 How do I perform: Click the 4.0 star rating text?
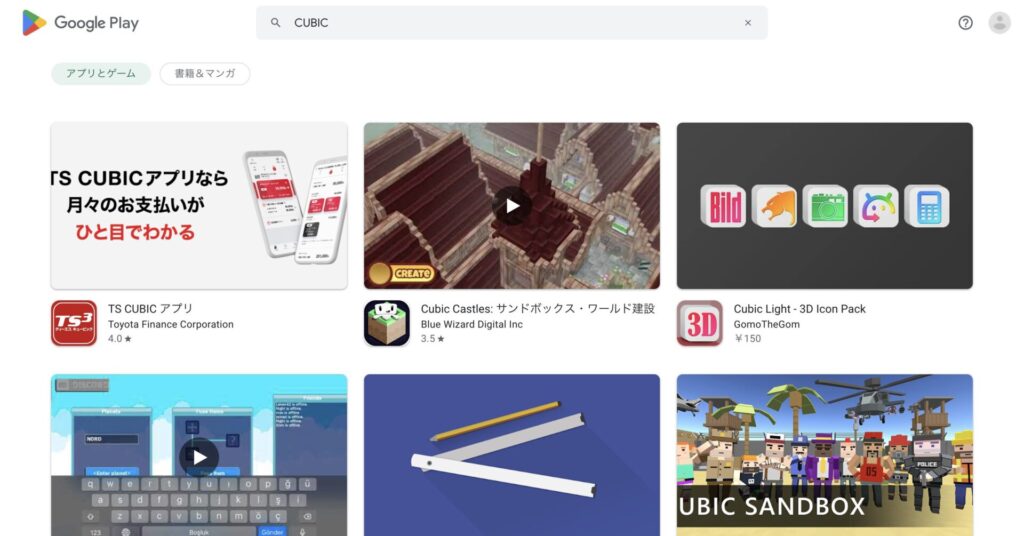click(120, 339)
